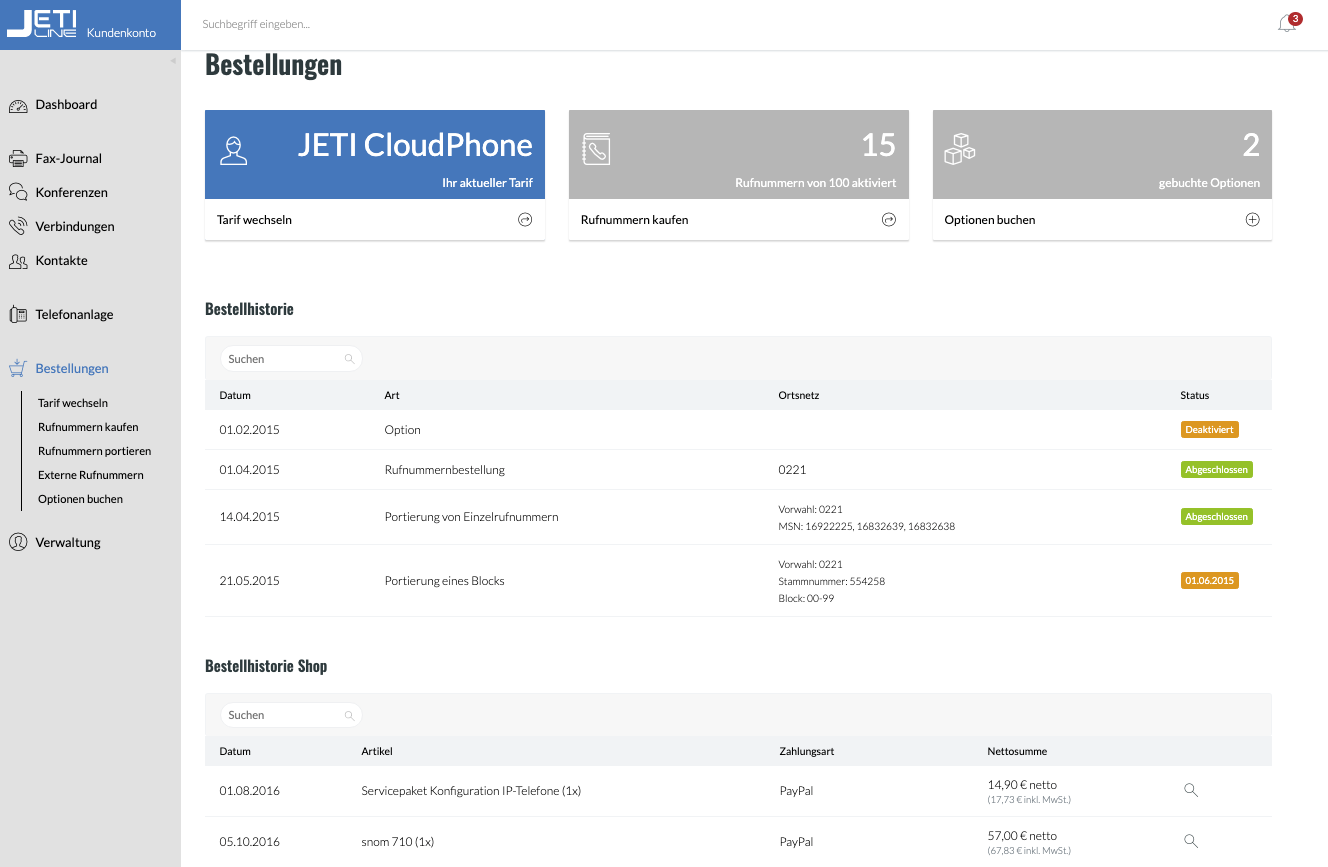Focus the Bestellhistorie search field

291,359
